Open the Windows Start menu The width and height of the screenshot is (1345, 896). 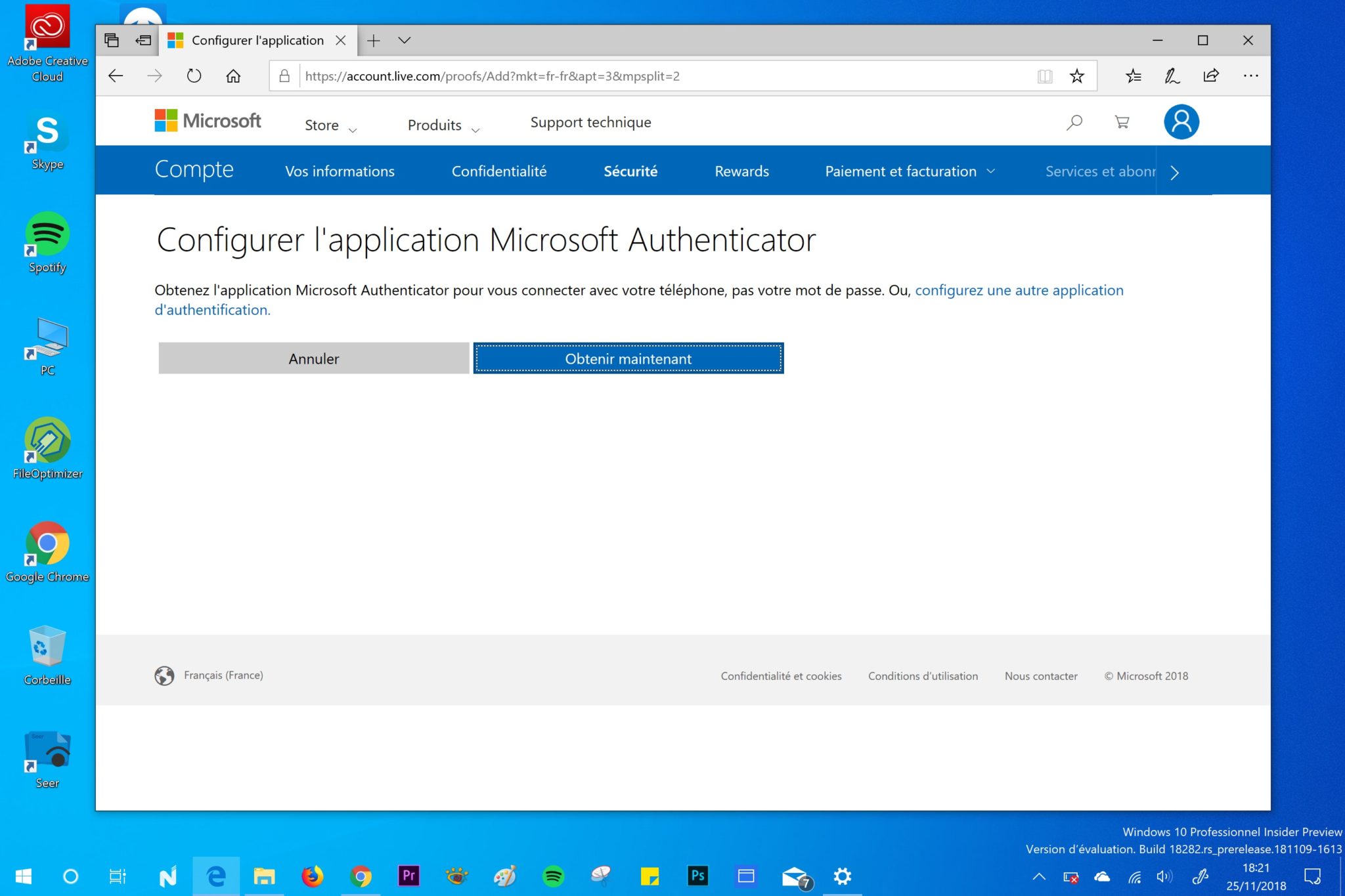click(x=24, y=876)
